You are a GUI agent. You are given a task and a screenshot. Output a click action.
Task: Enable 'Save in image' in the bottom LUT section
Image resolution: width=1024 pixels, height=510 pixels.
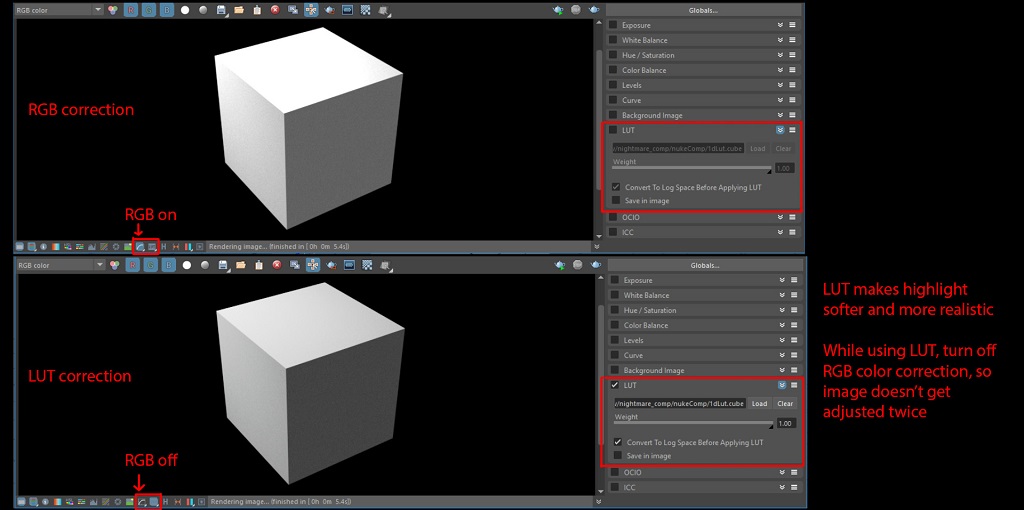pos(617,456)
